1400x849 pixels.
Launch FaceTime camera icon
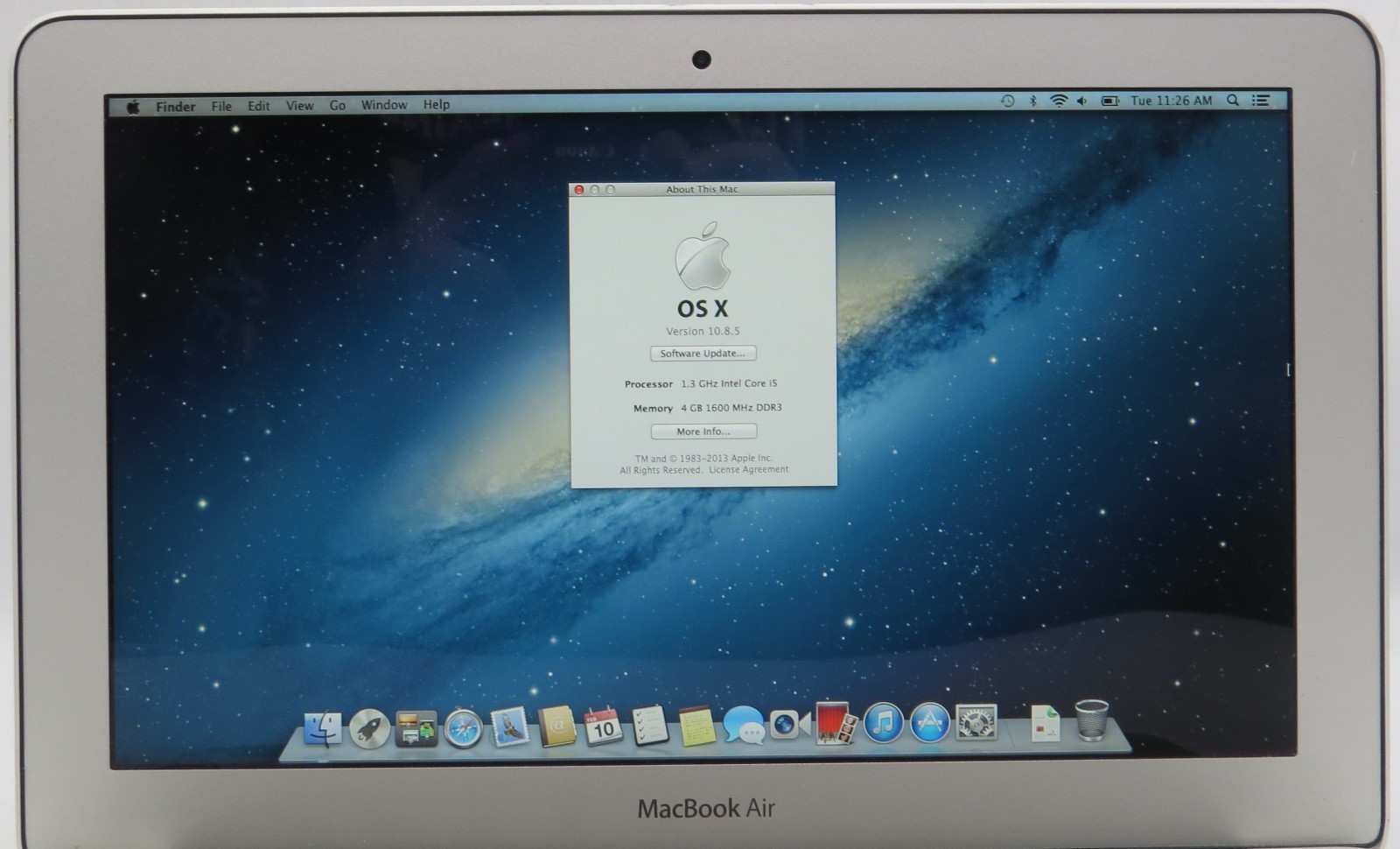(x=789, y=725)
